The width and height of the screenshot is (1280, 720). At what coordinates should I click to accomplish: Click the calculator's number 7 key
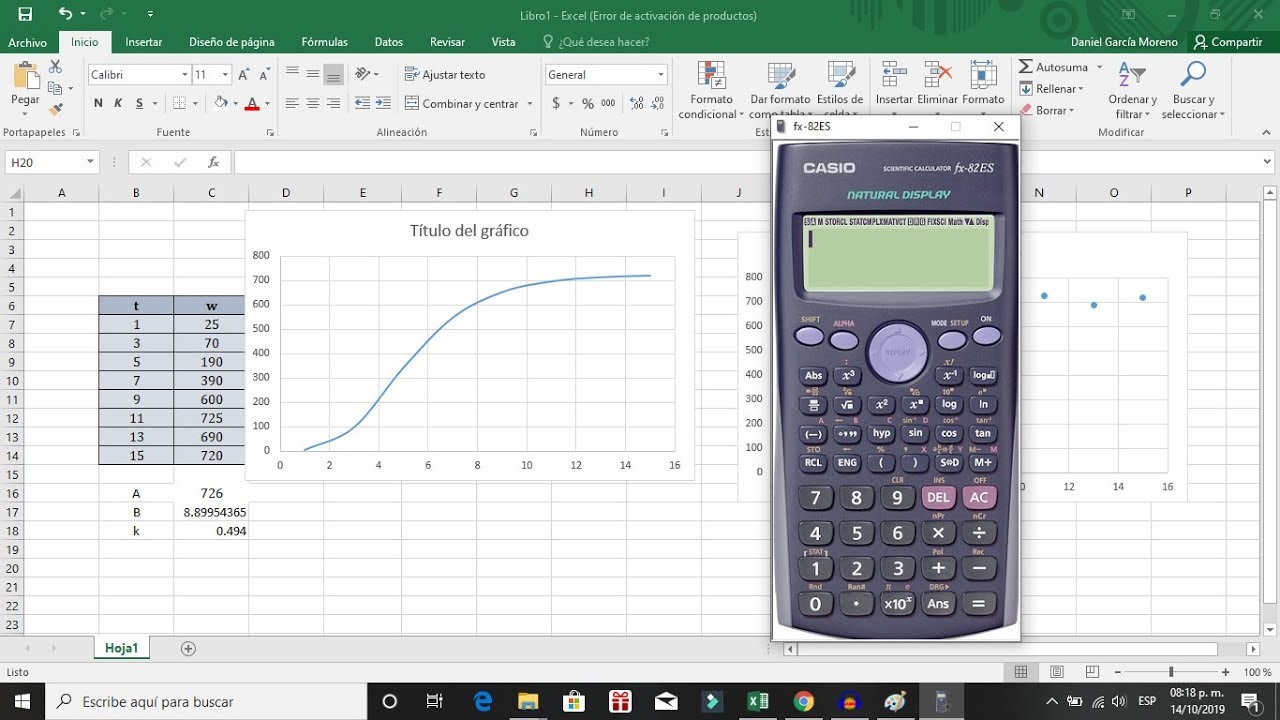[x=815, y=497]
